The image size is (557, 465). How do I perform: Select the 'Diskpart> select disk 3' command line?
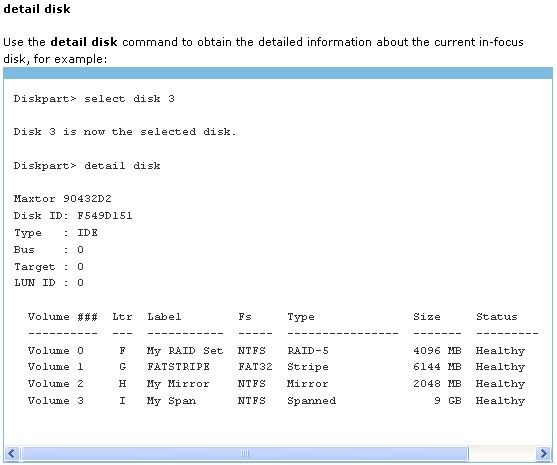[94, 99]
